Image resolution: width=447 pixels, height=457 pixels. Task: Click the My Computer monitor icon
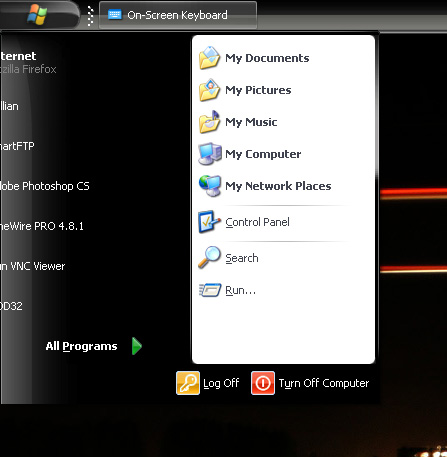[x=210, y=154]
